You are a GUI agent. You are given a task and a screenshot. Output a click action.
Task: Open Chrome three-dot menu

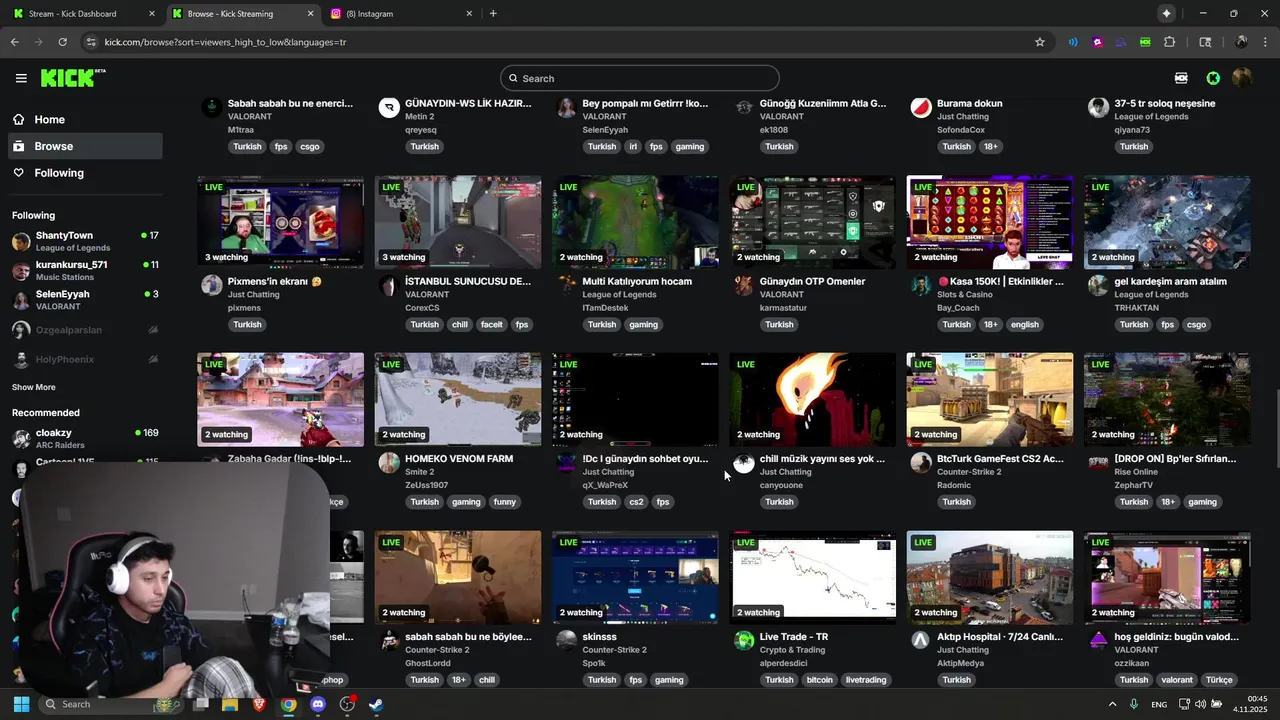[x=1265, y=42]
